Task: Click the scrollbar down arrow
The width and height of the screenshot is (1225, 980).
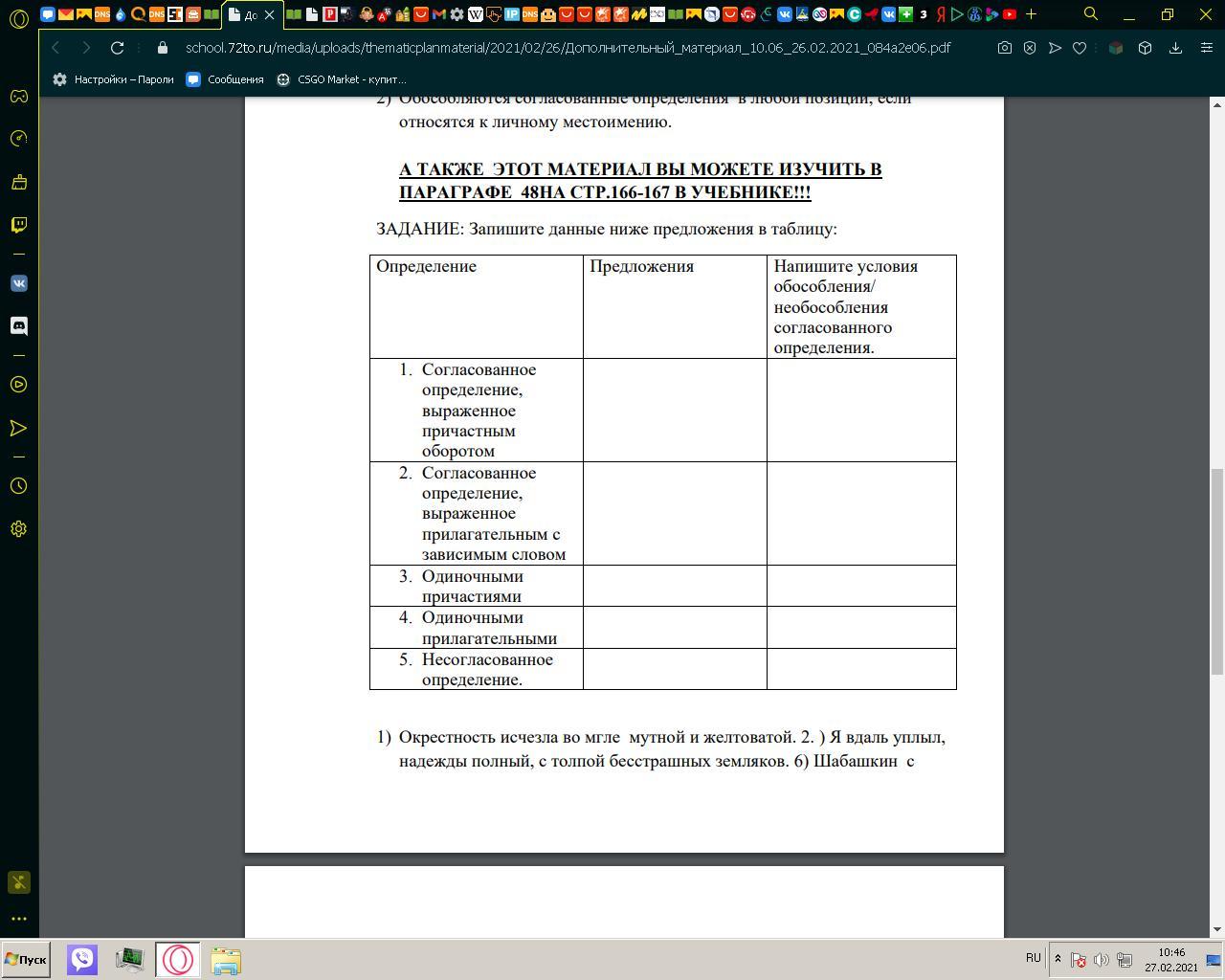Action: (1217, 929)
